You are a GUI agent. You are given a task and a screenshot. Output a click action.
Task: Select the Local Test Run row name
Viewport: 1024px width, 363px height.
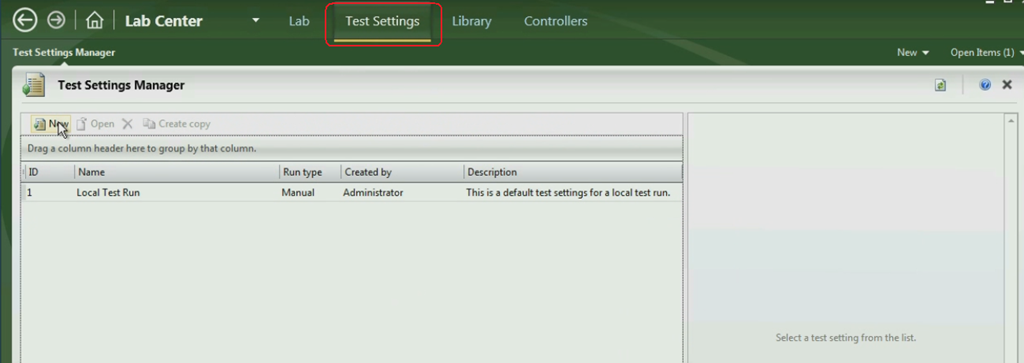coord(108,193)
